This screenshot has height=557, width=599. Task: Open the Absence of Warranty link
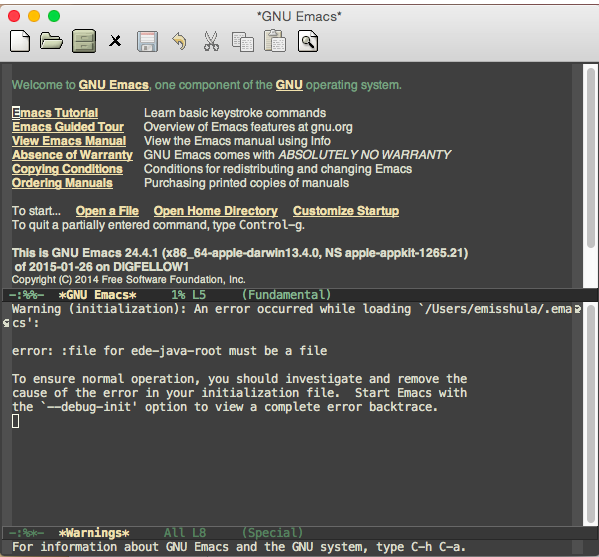(x=73, y=155)
